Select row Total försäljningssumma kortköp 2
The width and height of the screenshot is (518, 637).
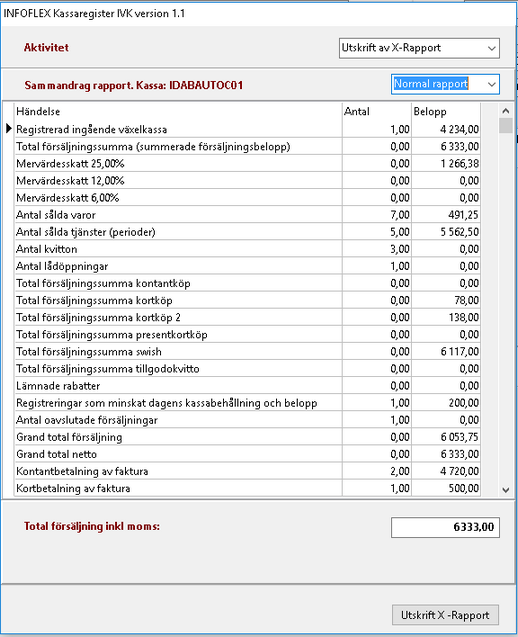coord(247,317)
